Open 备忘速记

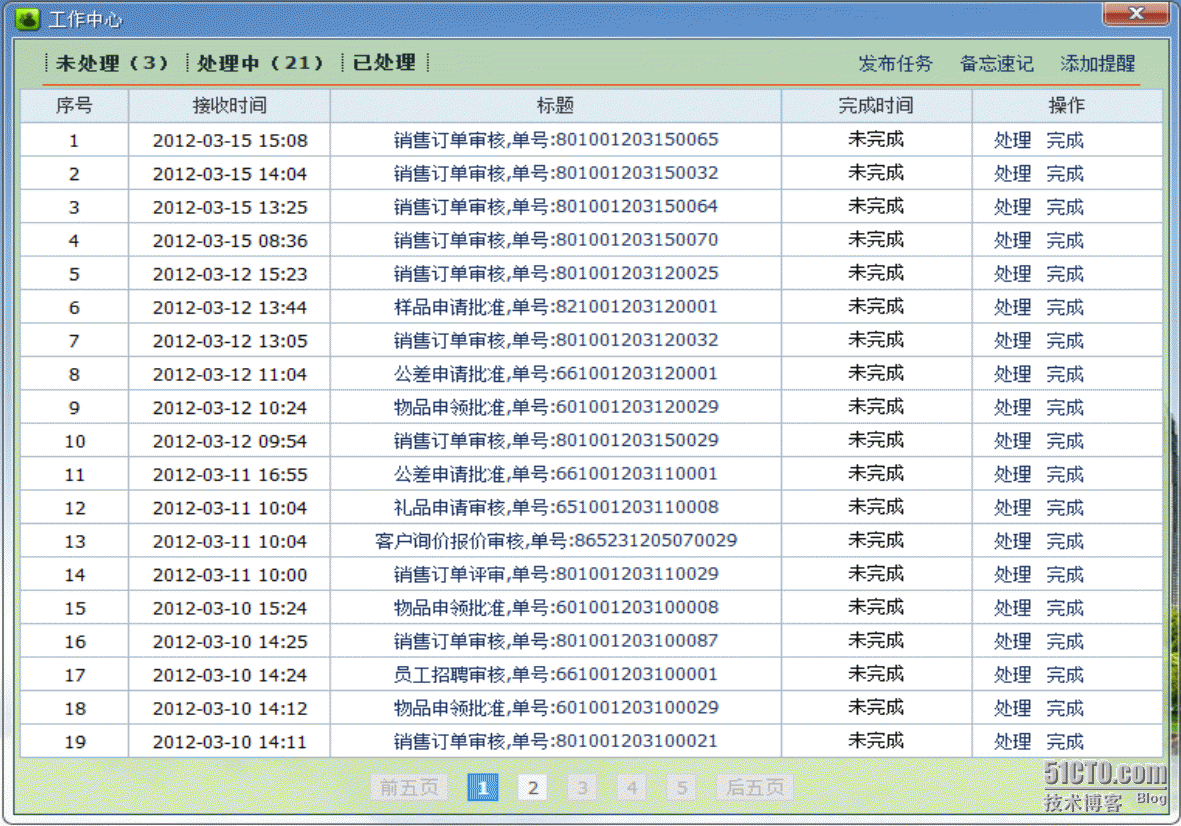tap(996, 63)
